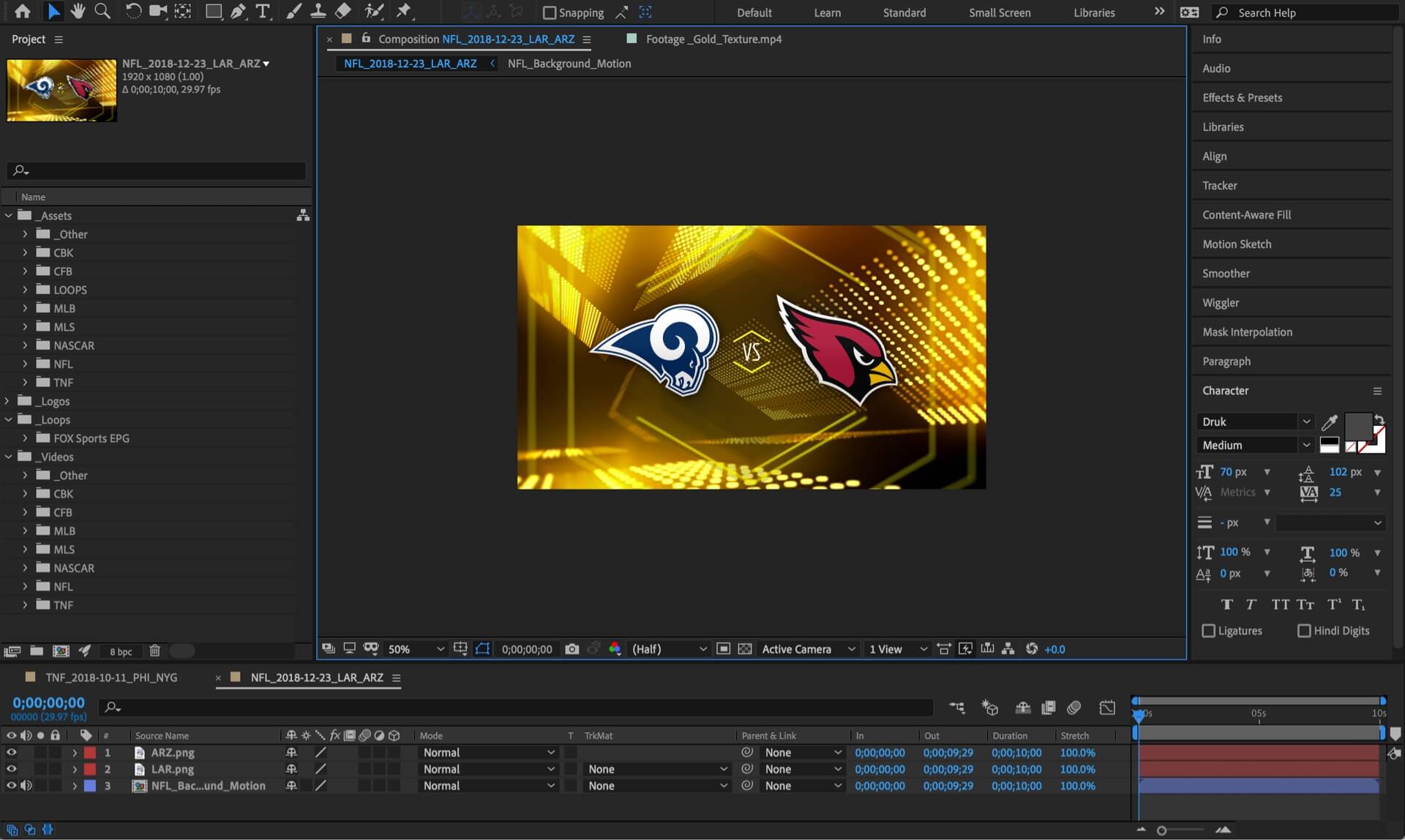The width and height of the screenshot is (1405, 840).
Task: Mute audio of NFL_Background_Motion layer
Action: coord(26,786)
